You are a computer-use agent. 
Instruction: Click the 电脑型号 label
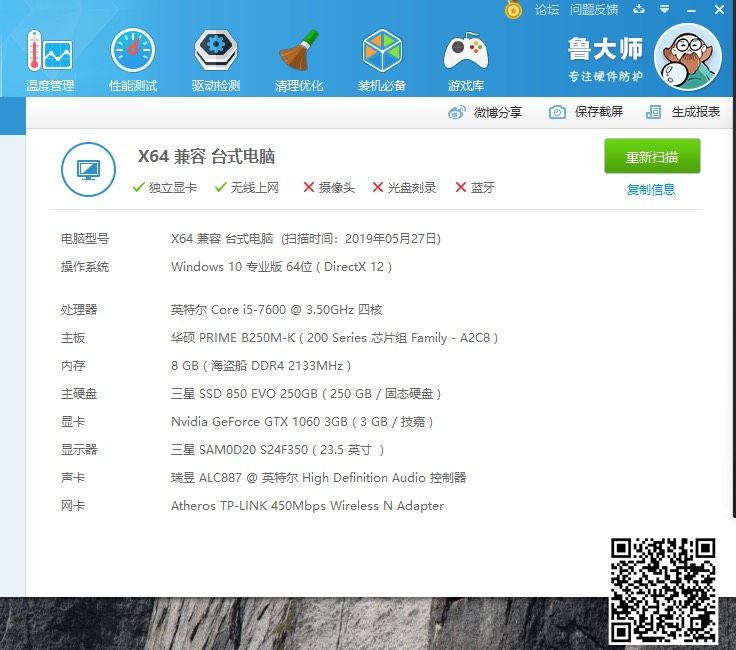(x=85, y=238)
